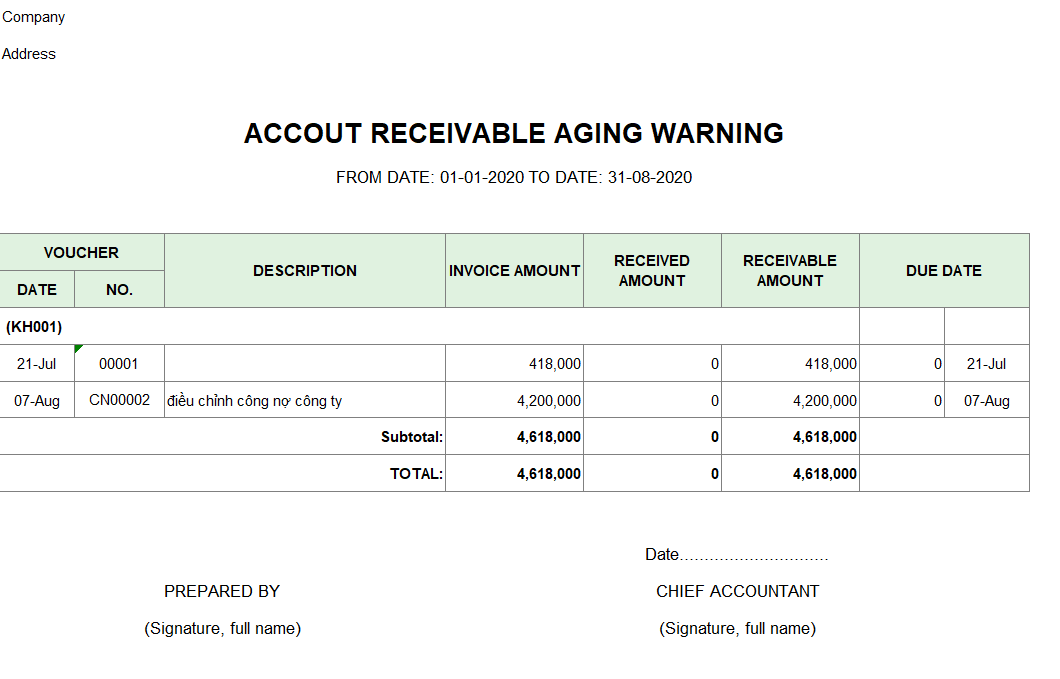This screenshot has width=1060, height=679.
Task: Select the CHIEF ACCOUNTANT label
Action: [x=737, y=591]
